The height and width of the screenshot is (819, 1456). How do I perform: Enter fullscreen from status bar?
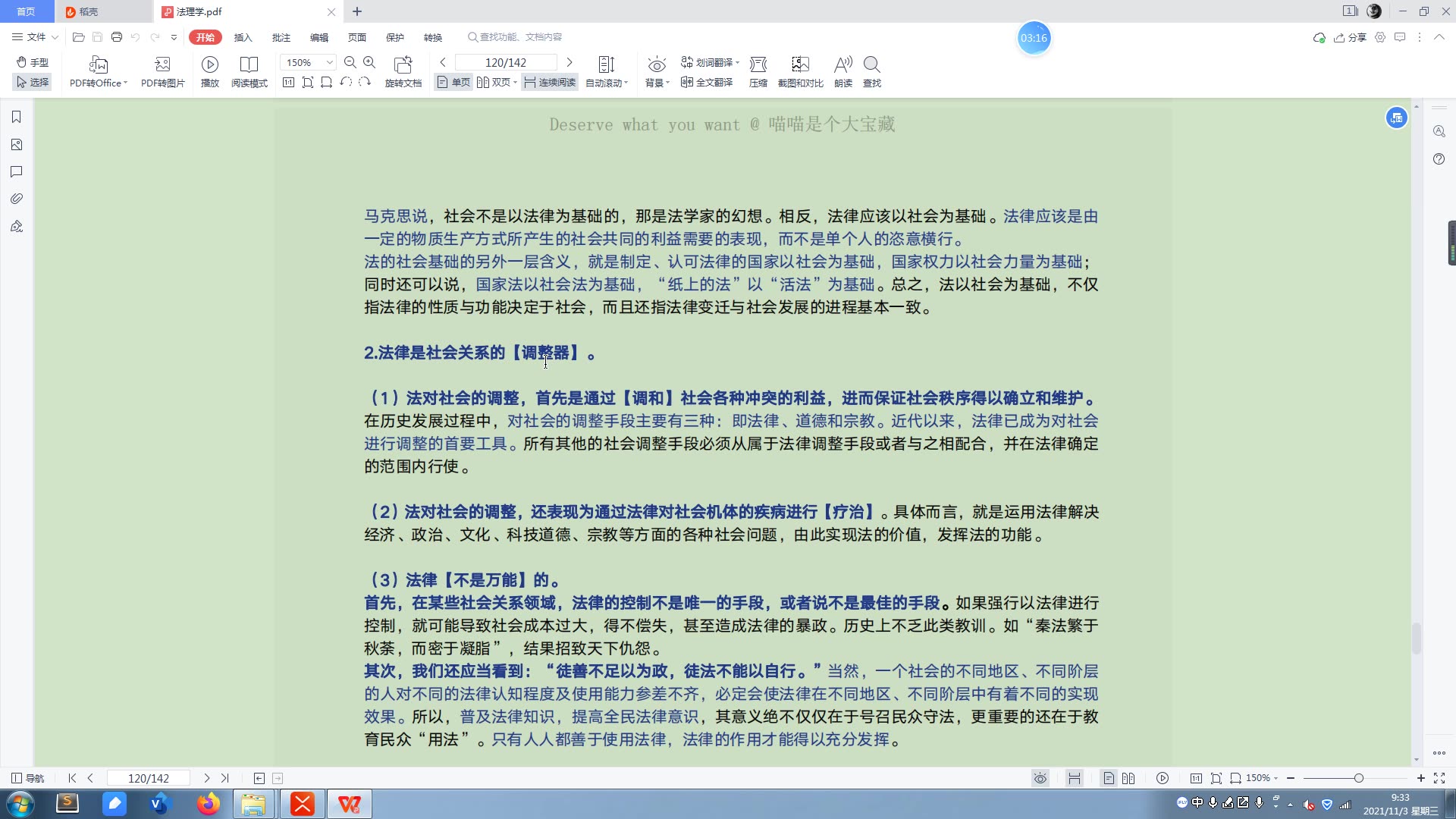point(1439,778)
